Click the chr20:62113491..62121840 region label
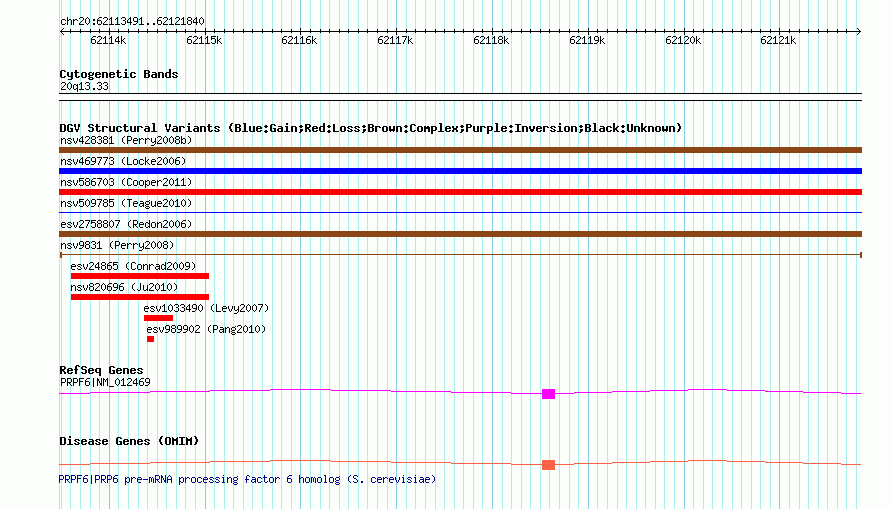The height and width of the screenshot is (509, 890). point(132,21)
